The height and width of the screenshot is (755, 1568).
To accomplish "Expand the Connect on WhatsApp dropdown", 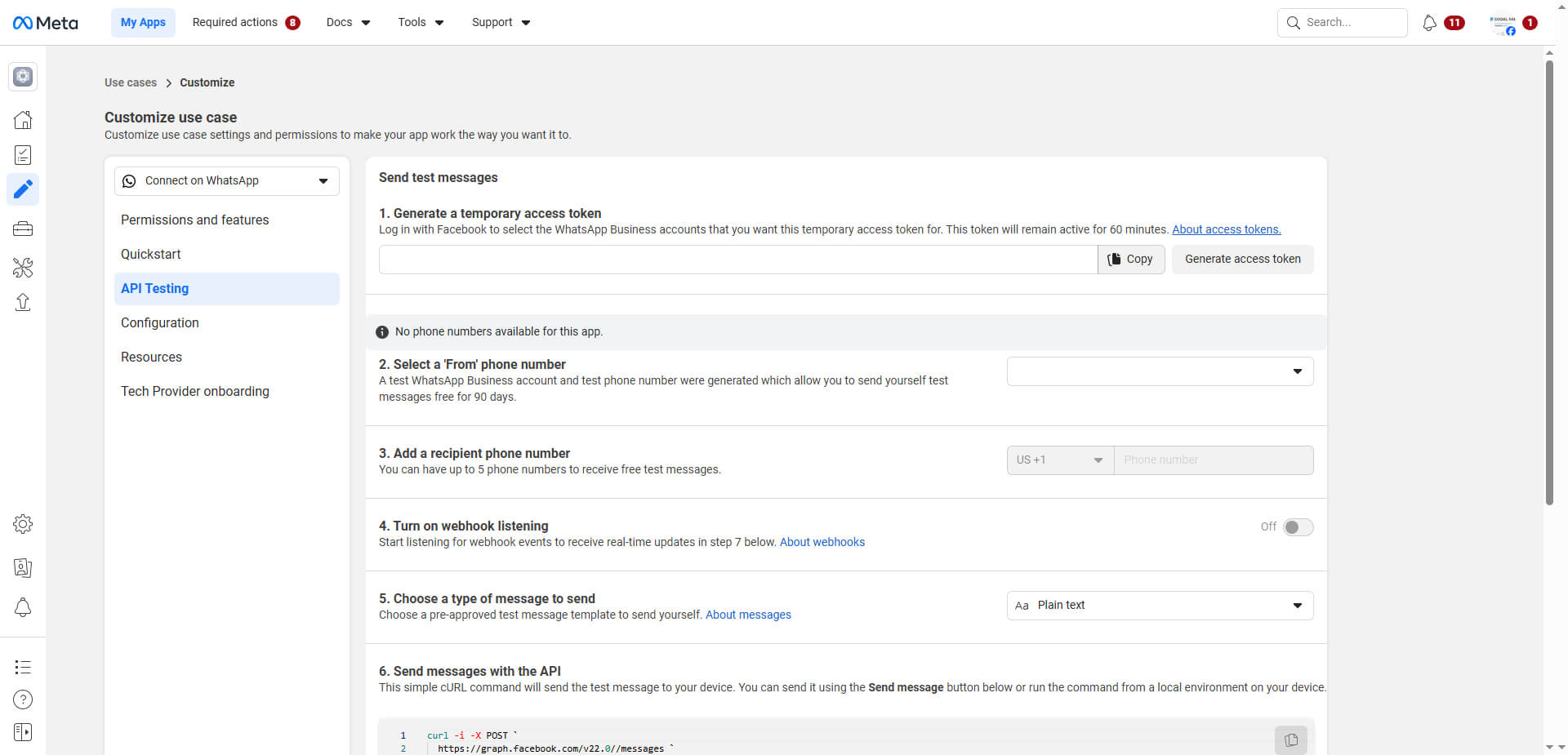I will pyautogui.click(x=226, y=181).
